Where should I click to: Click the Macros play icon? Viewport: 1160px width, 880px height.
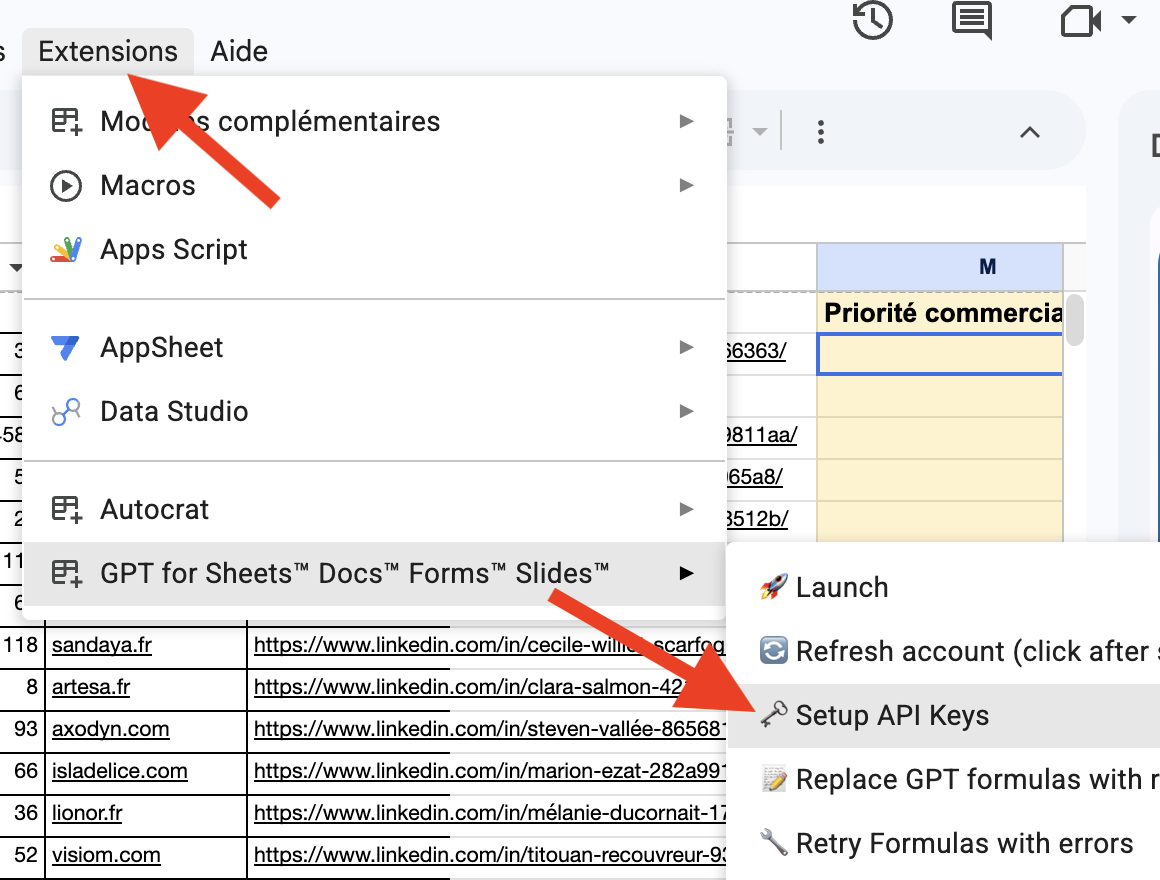(66, 186)
